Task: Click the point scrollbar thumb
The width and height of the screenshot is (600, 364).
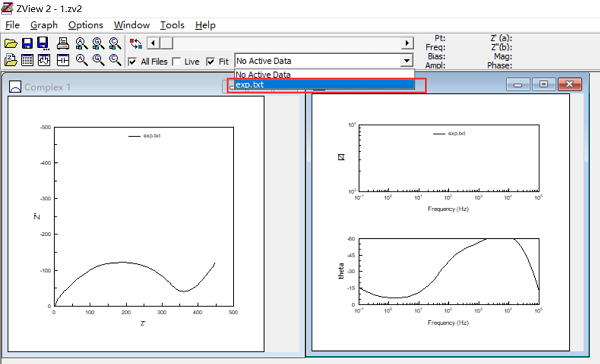Action: pyautogui.click(x=166, y=43)
